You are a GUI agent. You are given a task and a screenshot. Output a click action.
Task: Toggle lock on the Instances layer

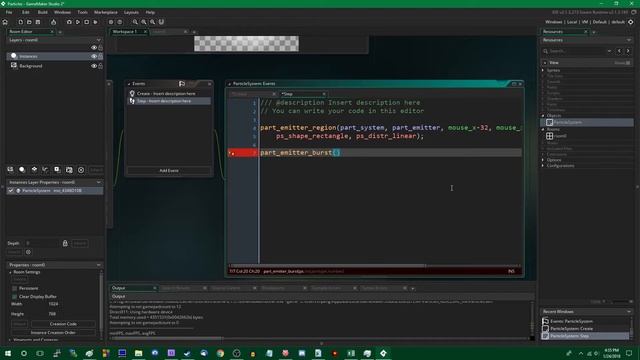[100, 56]
